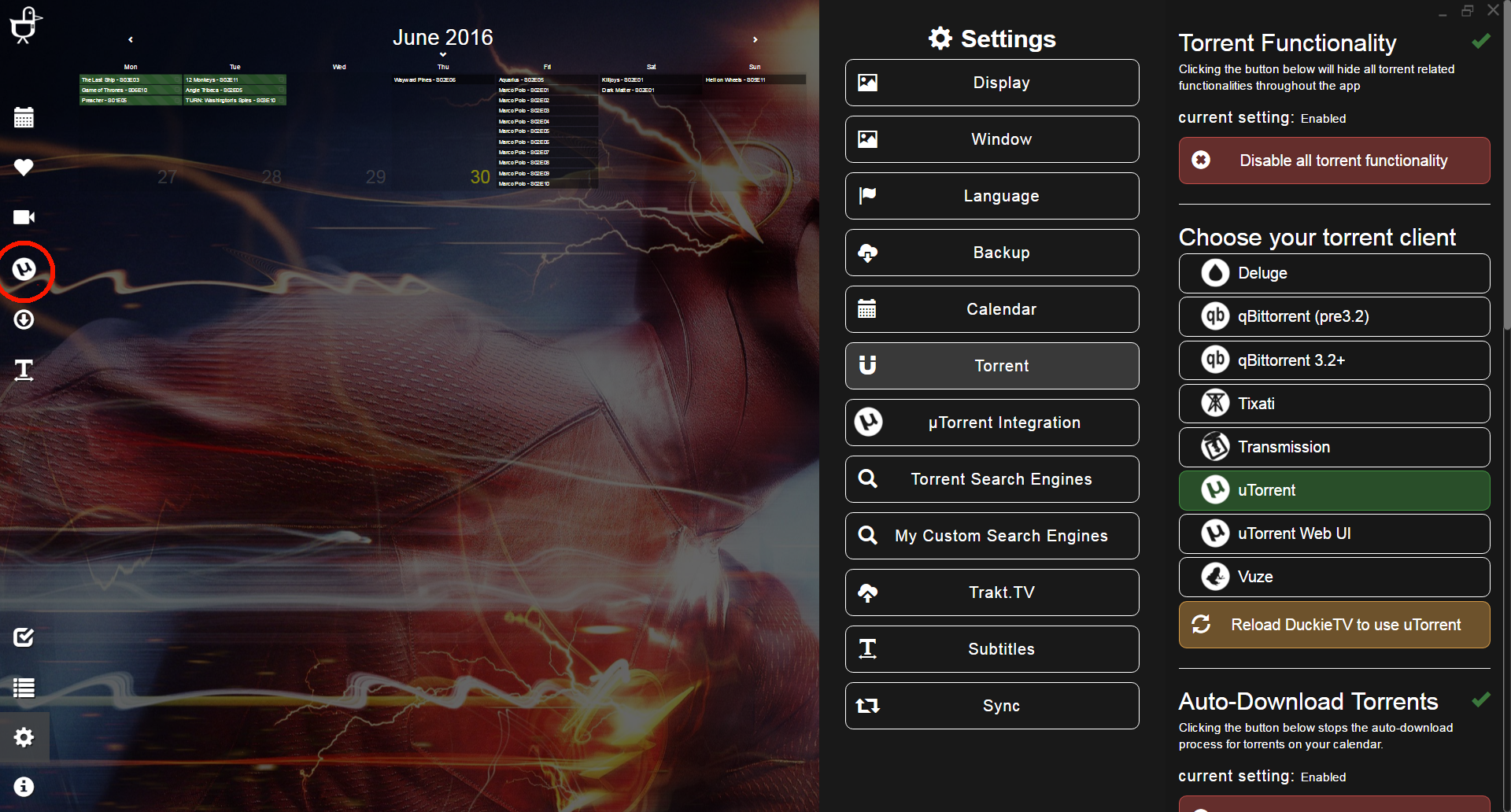The height and width of the screenshot is (812, 1511).
Task: Open the Sync settings section
Action: click(x=992, y=706)
